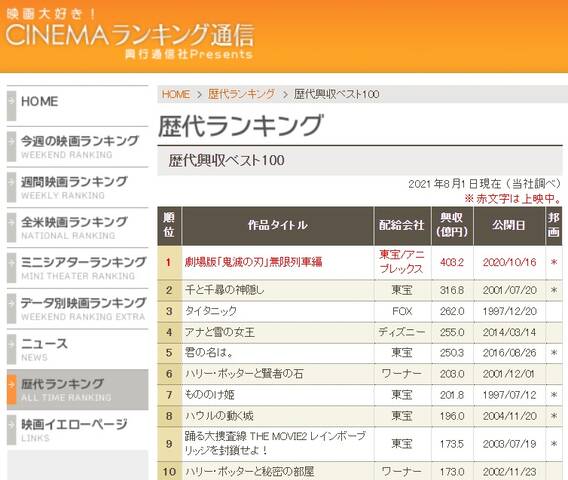The height and width of the screenshot is (480, 568).
Task: Click rank number 10 cell
Action: 169,471
